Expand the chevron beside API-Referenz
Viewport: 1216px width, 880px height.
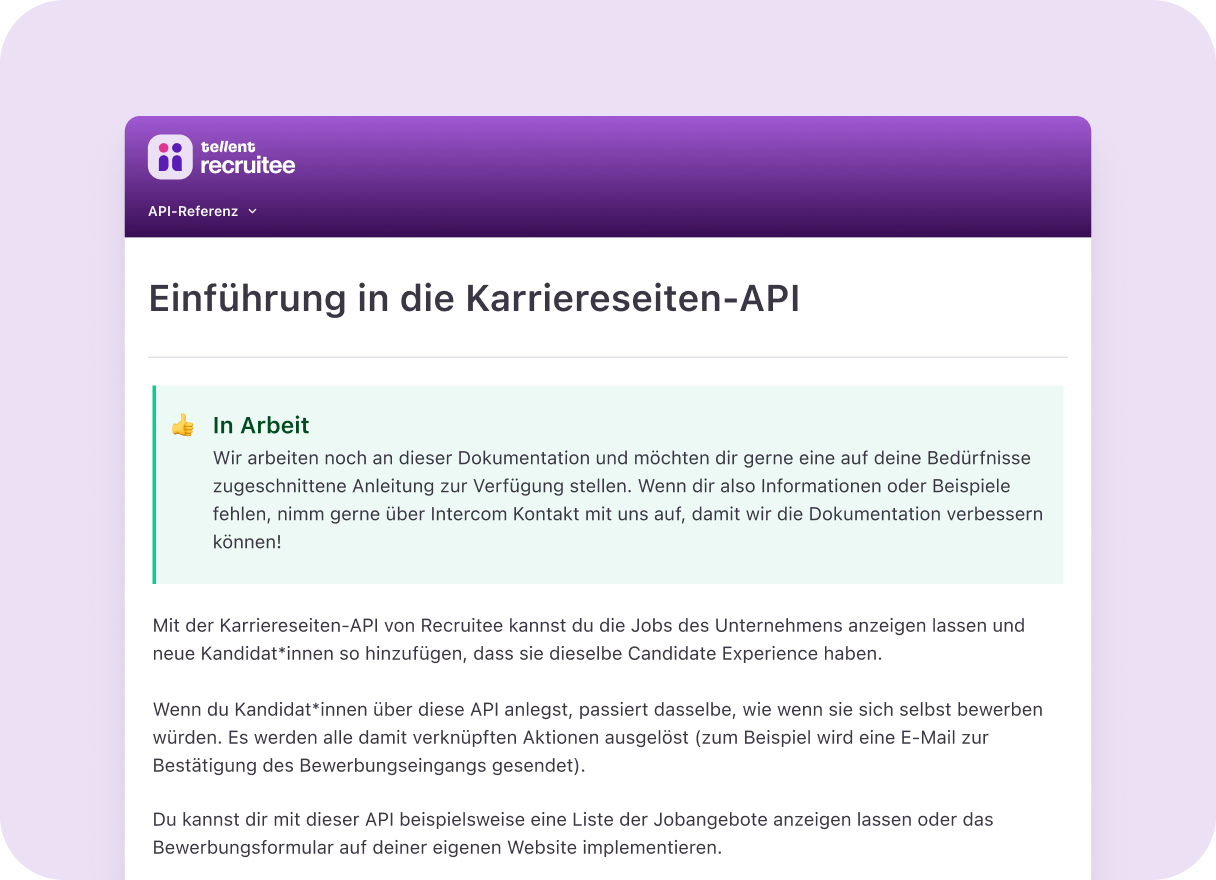pos(252,212)
